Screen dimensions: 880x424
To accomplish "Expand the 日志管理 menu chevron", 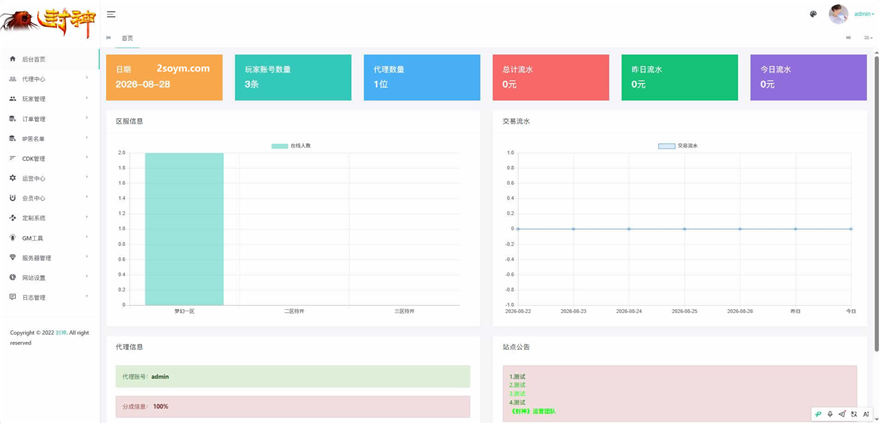I will pyautogui.click(x=87, y=296).
